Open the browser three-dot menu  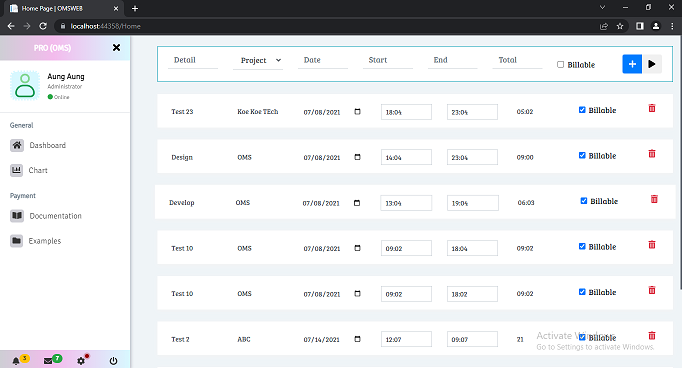coord(672,26)
